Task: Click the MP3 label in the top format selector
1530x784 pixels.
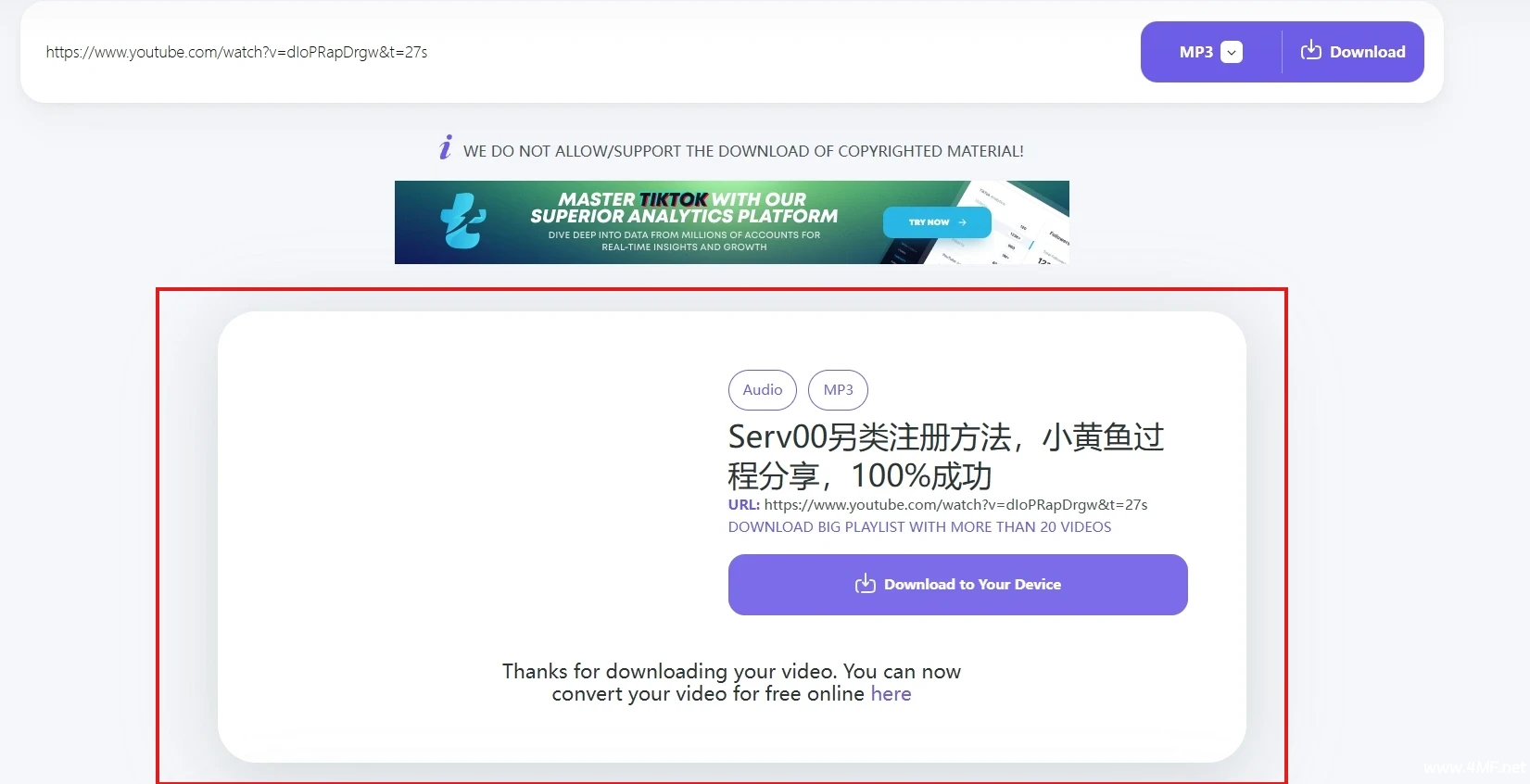Action: (x=1195, y=52)
